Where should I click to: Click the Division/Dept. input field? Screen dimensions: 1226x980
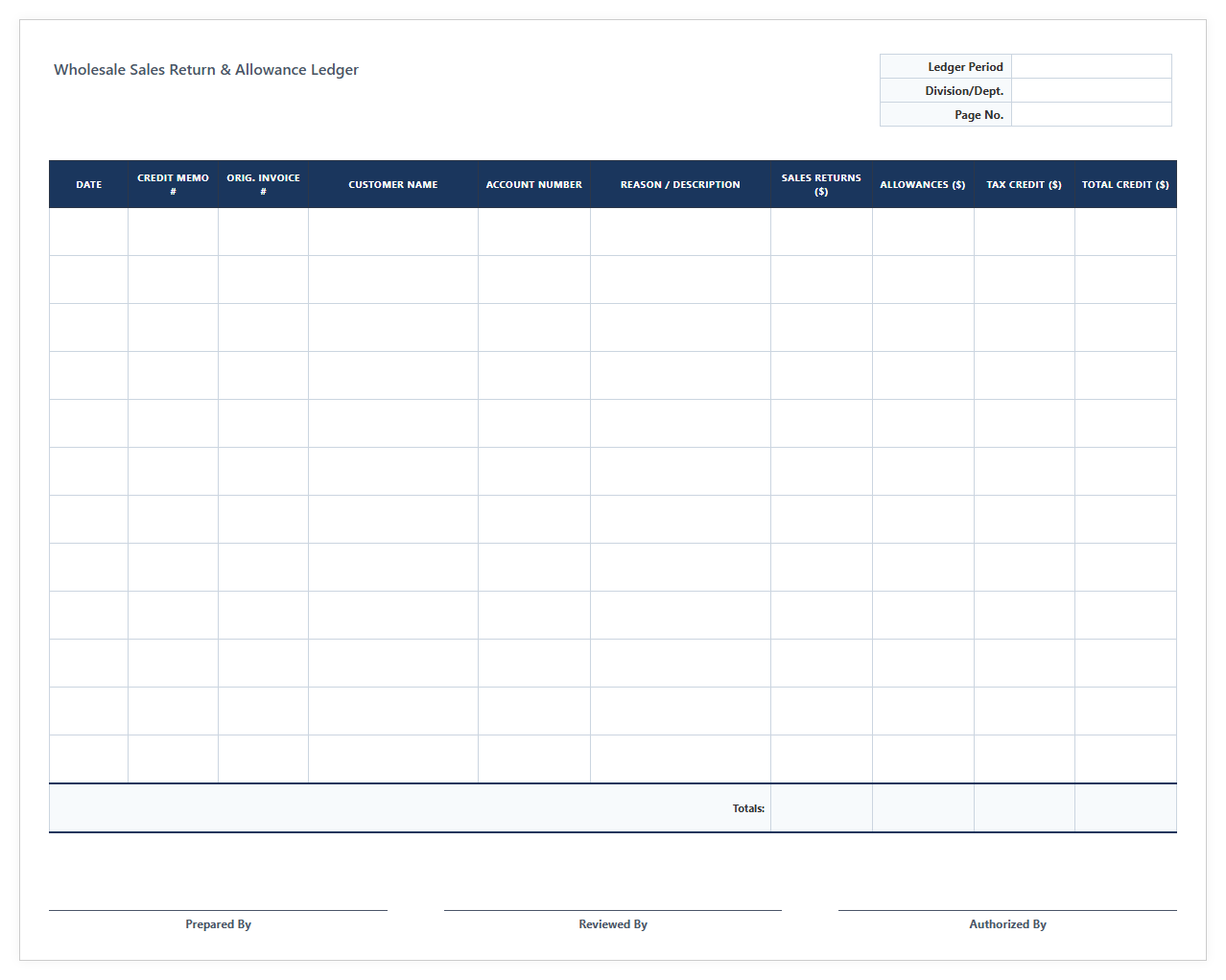click(1091, 90)
